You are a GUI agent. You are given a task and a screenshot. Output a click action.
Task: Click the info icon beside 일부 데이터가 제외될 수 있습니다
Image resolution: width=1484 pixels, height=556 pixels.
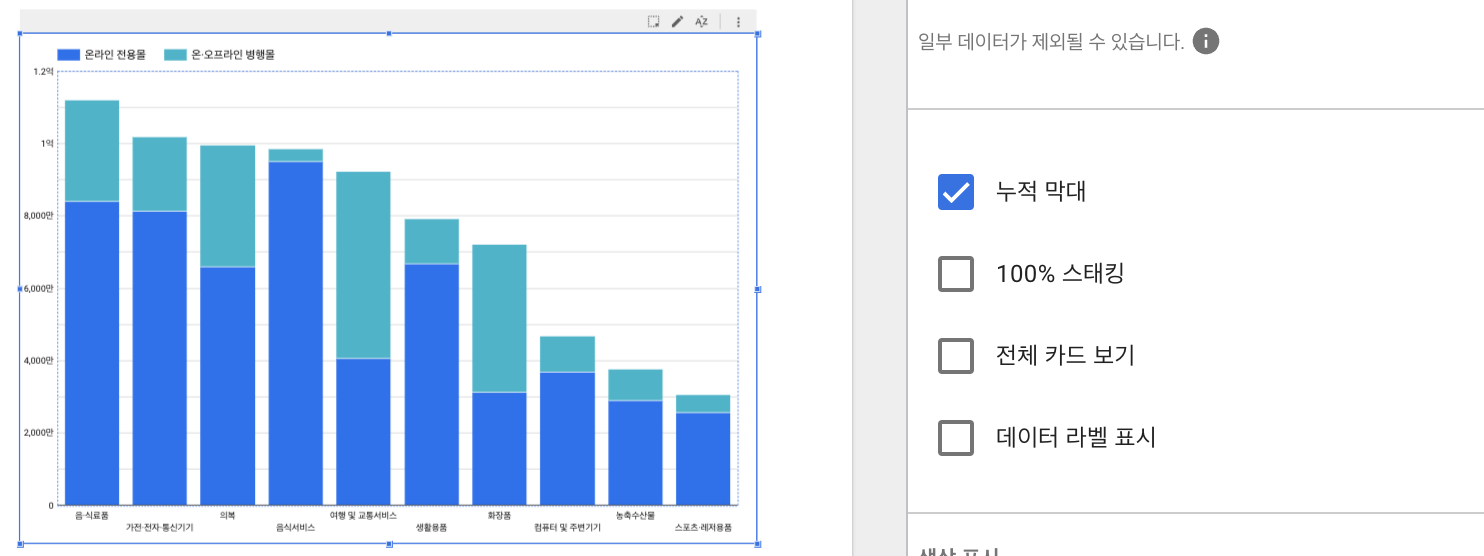click(x=1206, y=42)
